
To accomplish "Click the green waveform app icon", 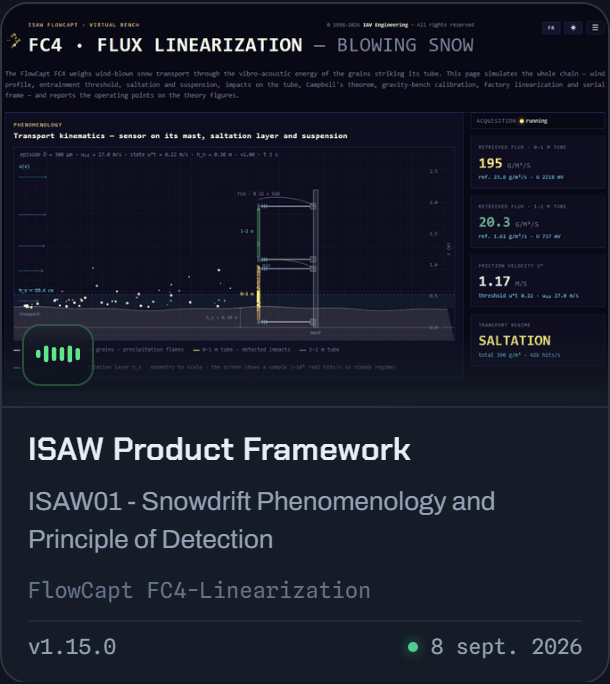I will tap(58, 354).
